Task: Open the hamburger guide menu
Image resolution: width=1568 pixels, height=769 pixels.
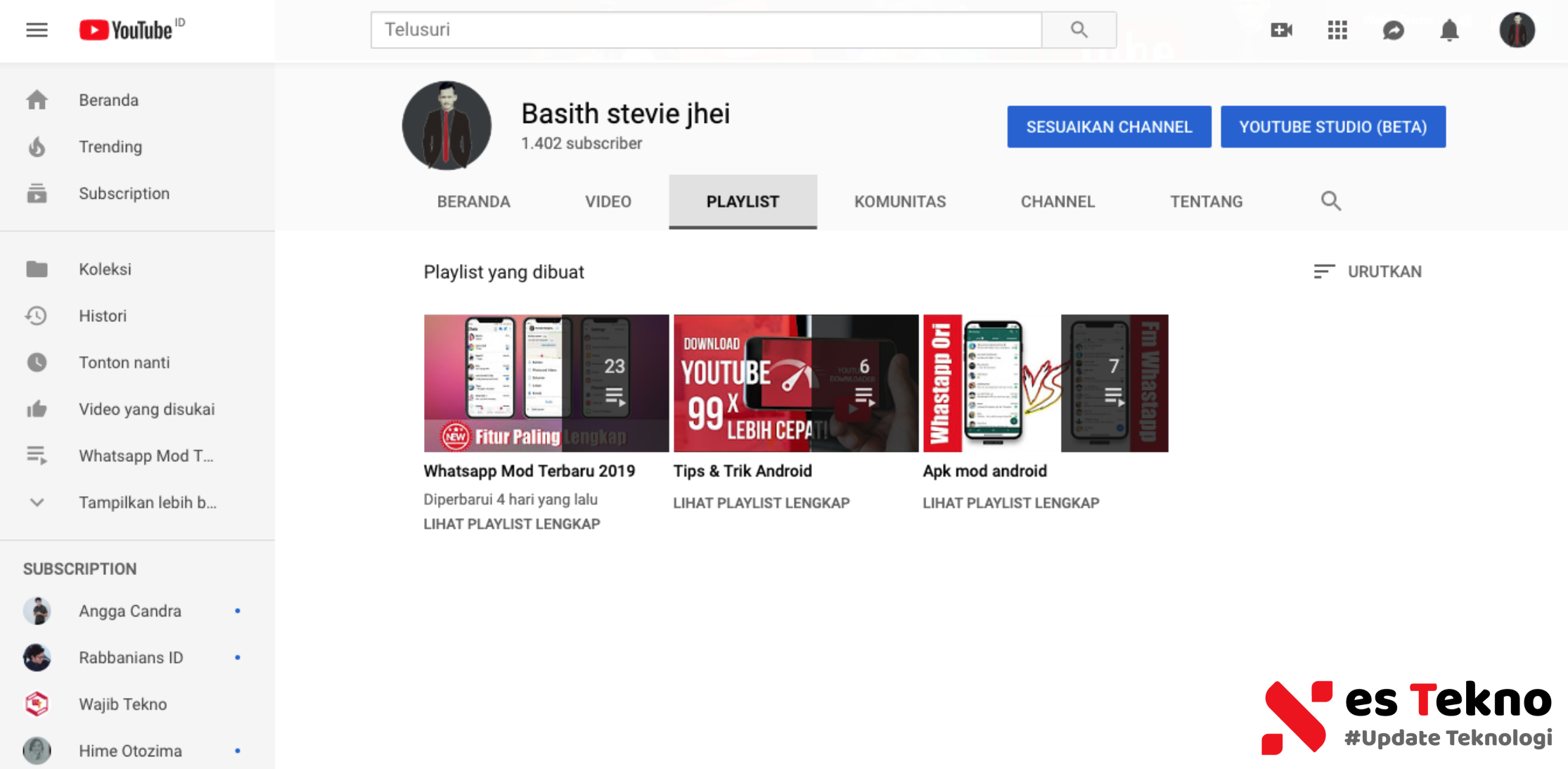Action: pyautogui.click(x=37, y=30)
